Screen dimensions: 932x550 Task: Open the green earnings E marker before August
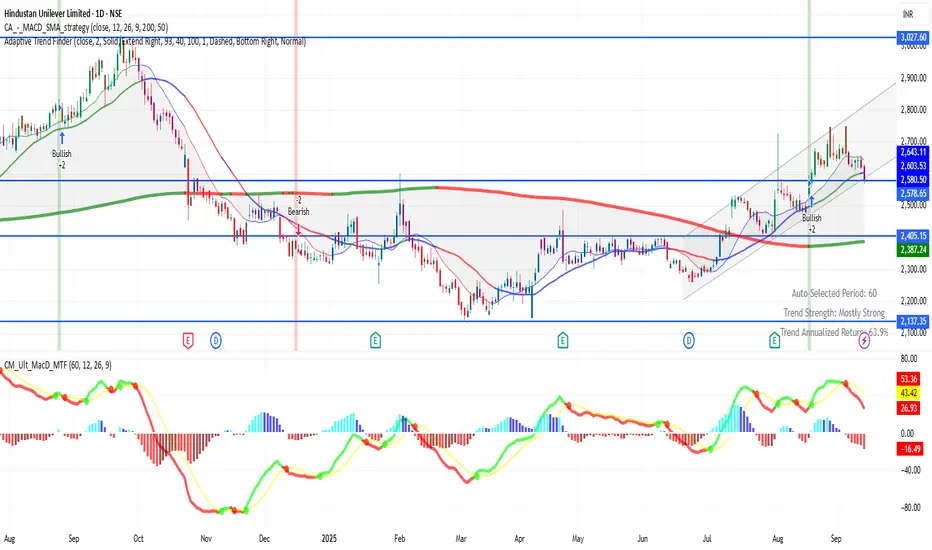(x=774, y=341)
